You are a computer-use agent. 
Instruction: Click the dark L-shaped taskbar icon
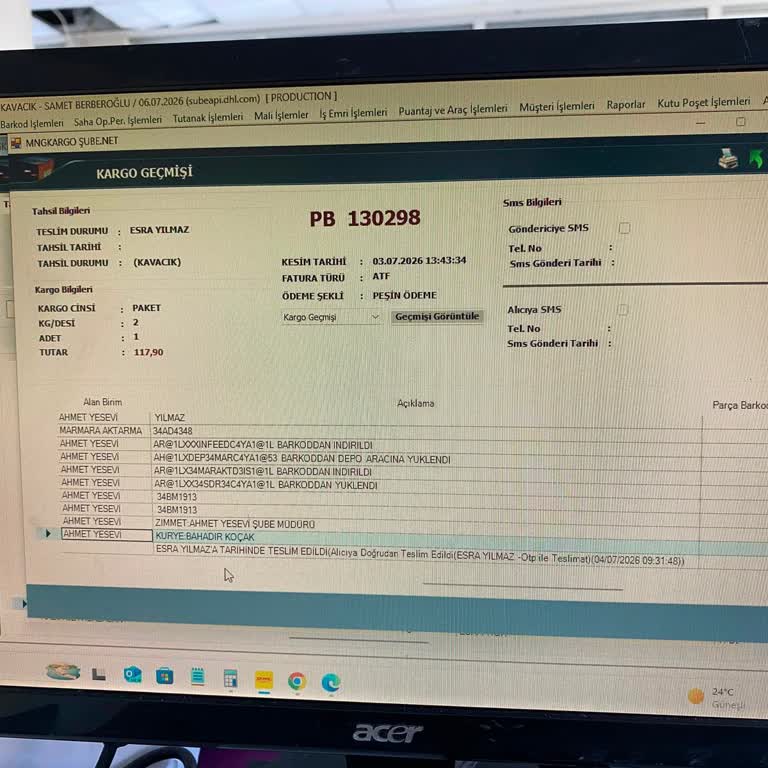coord(98,674)
